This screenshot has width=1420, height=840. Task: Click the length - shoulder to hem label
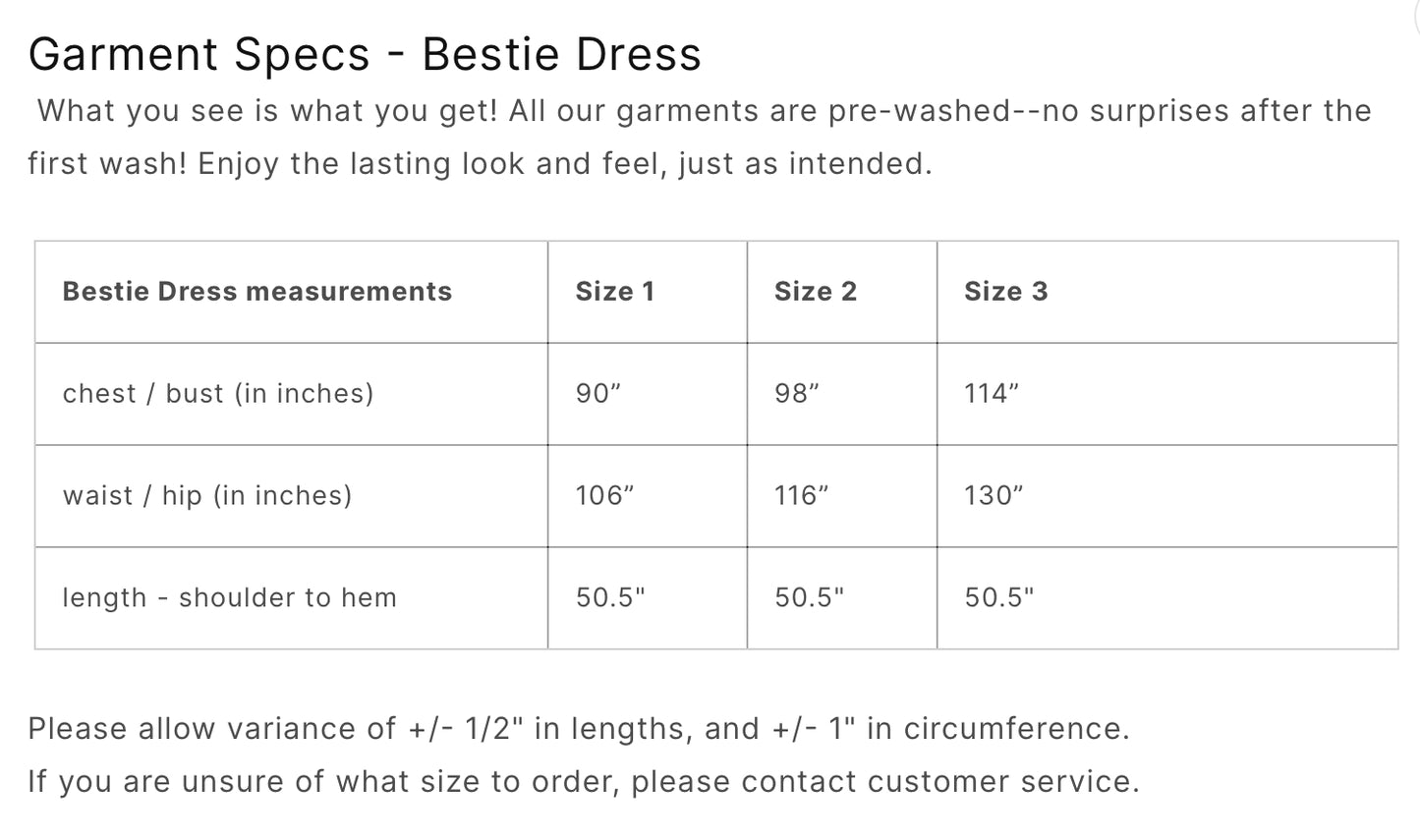click(x=229, y=598)
